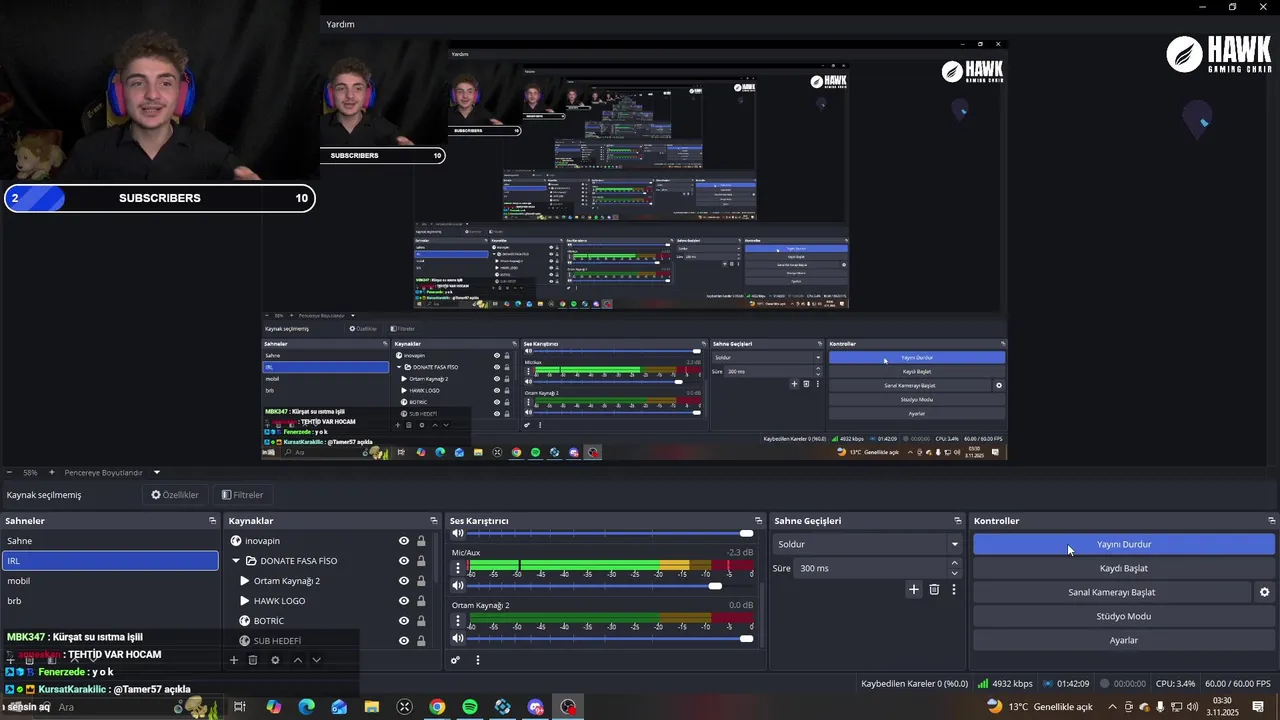Switch to the brb scene
The height and width of the screenshot is (720, 1280).
(x=110, y=601)
